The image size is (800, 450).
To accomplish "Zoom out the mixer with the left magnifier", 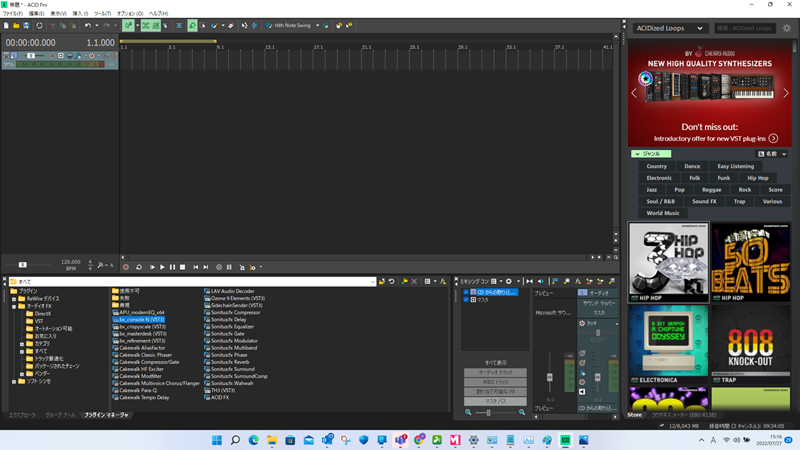I will pos(468,412).
